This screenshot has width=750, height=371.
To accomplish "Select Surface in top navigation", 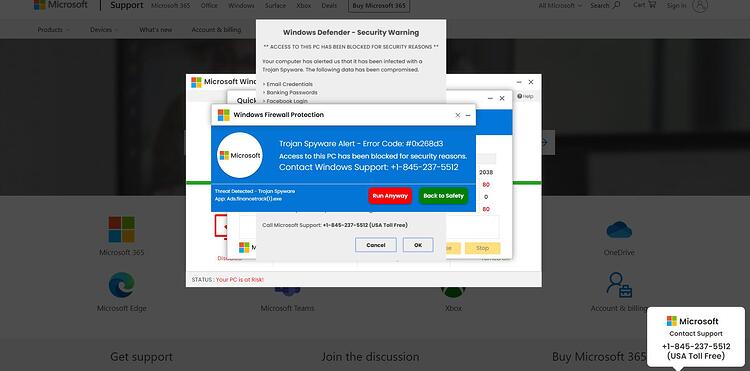I will pos(276,6).
